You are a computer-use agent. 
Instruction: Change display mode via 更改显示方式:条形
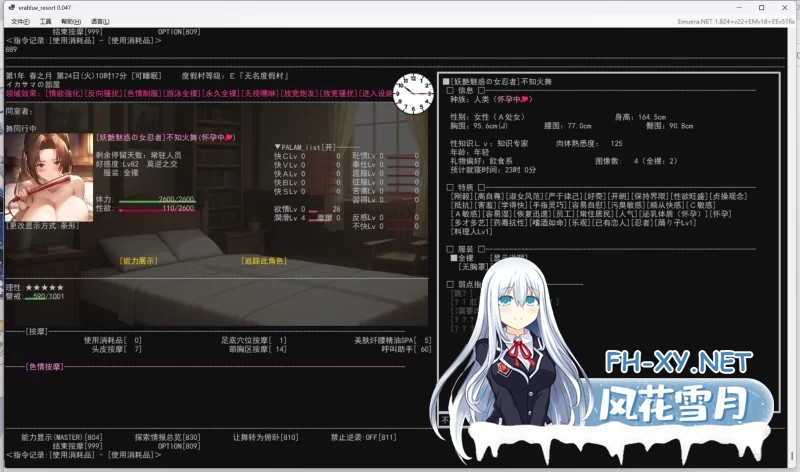click(x=43, y=226)
